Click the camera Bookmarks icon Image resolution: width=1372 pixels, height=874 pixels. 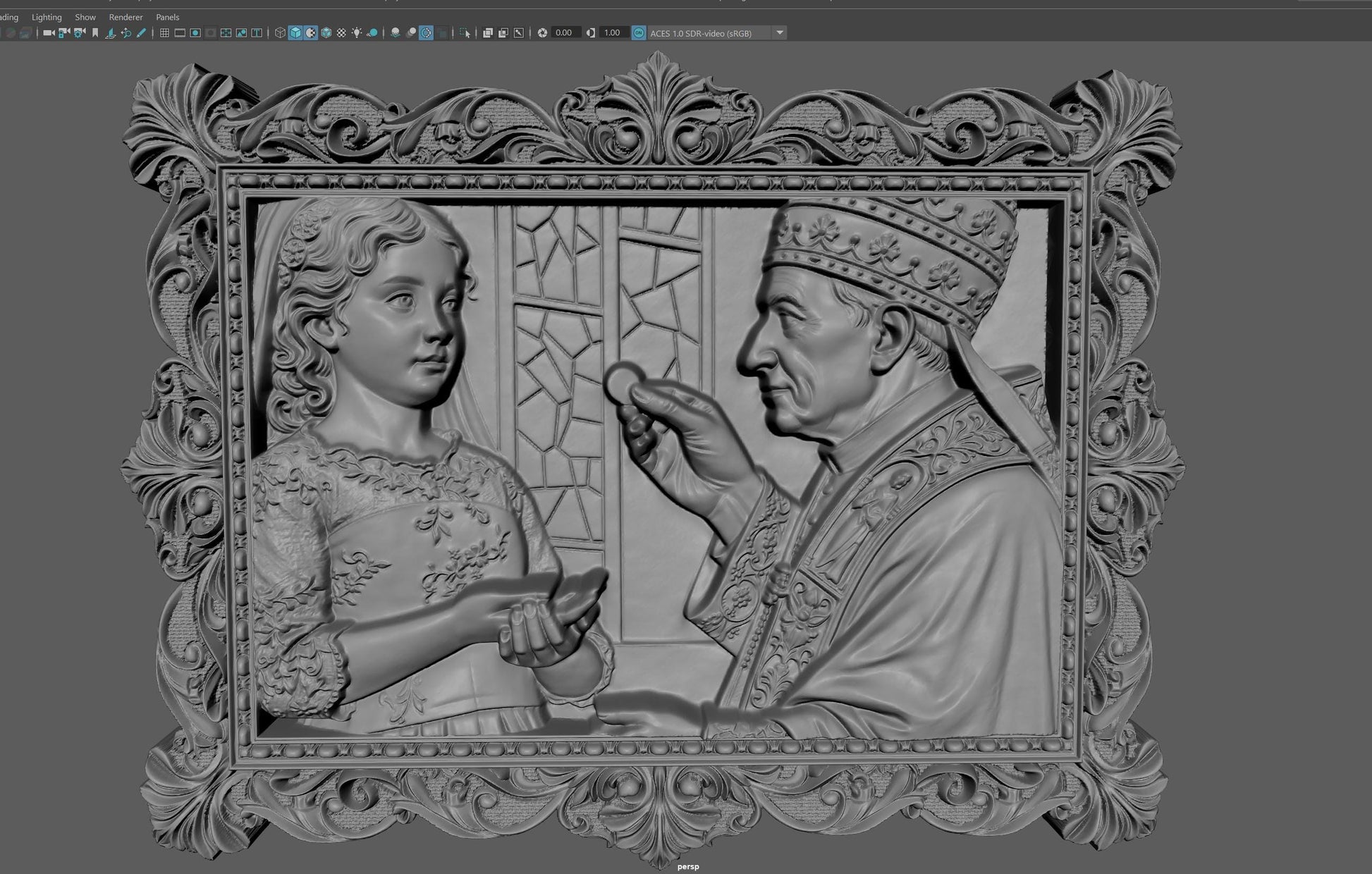tap(95, 32)
